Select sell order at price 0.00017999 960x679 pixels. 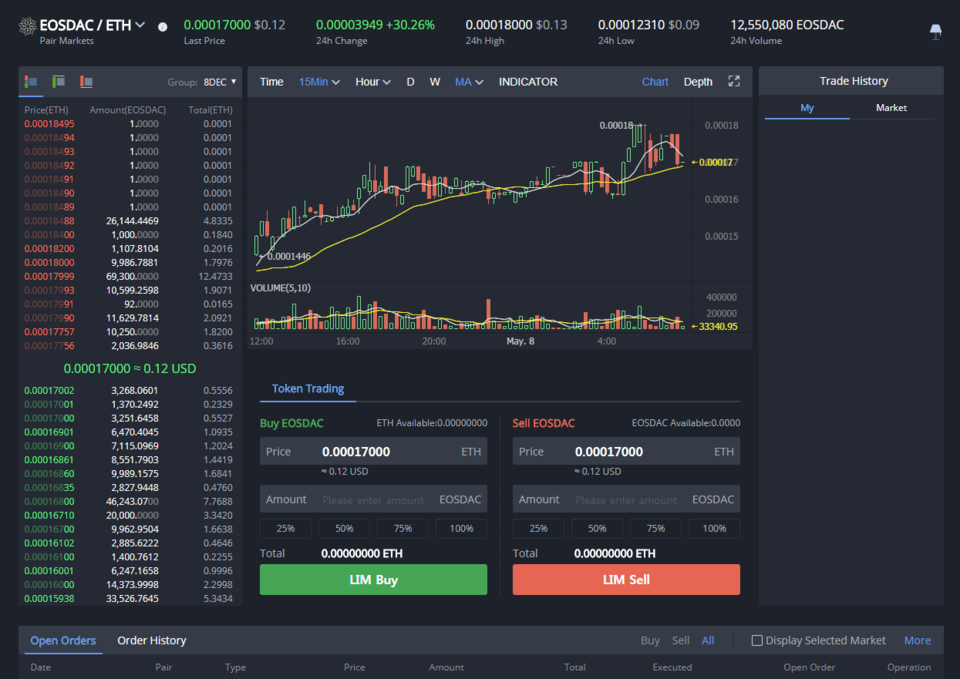tap(129, 276)
